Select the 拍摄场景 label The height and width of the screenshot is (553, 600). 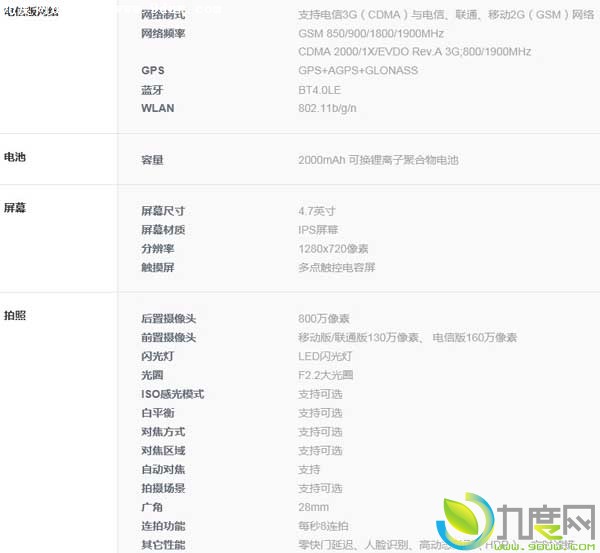pyautogui.click(x=163, y=488)
